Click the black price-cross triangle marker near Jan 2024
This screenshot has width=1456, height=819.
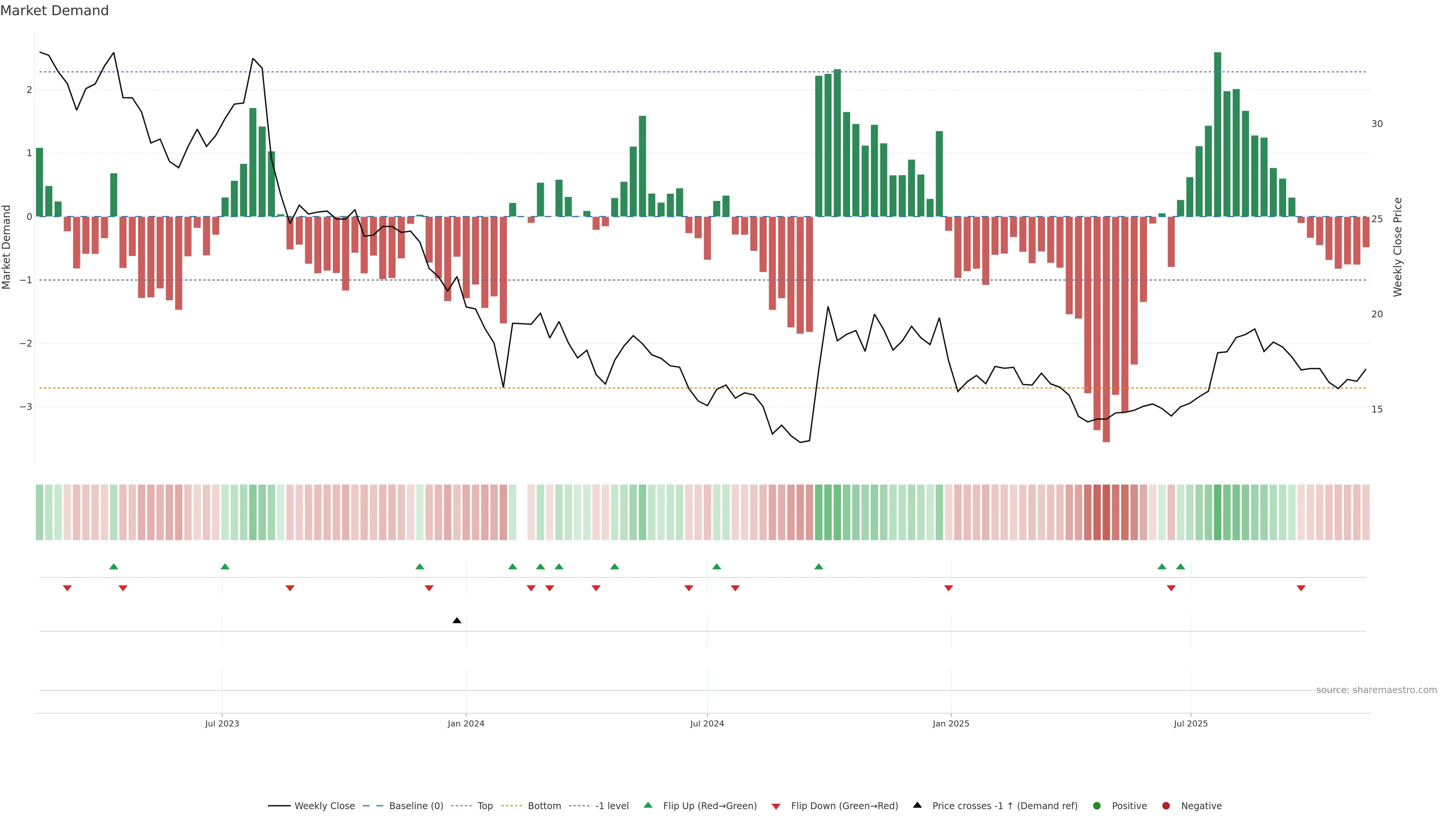click(x=457, y=621)
